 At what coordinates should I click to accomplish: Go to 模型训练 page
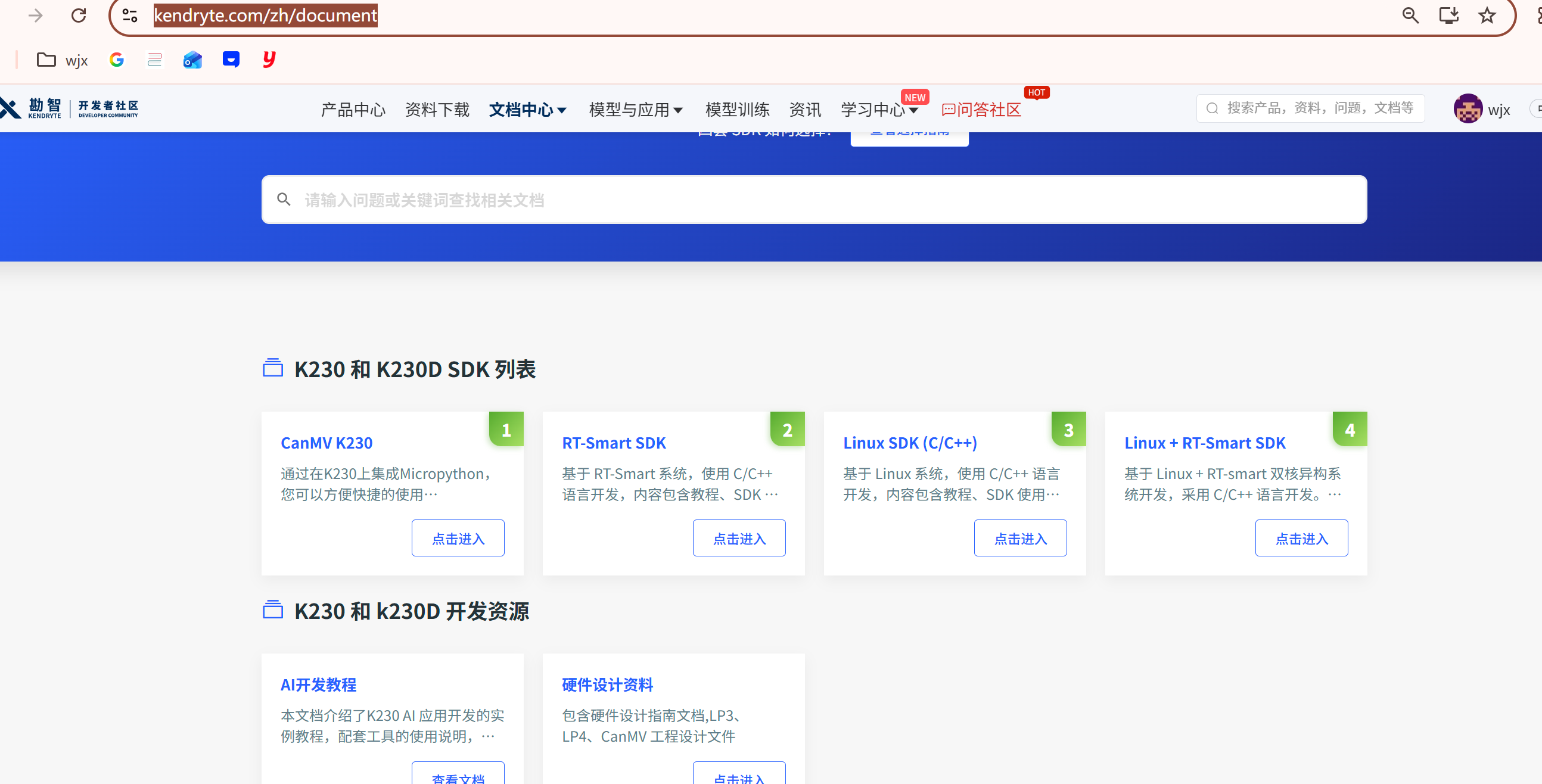[x=737, y=110]
